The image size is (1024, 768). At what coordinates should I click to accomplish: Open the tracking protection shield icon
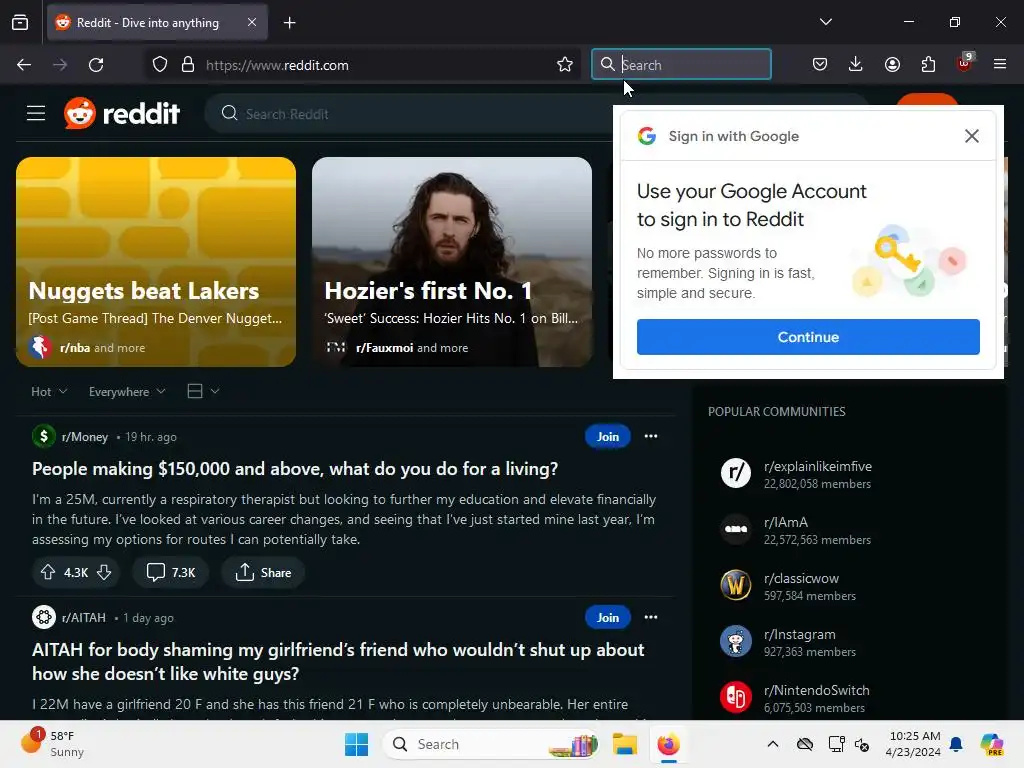tap(160, 65)
